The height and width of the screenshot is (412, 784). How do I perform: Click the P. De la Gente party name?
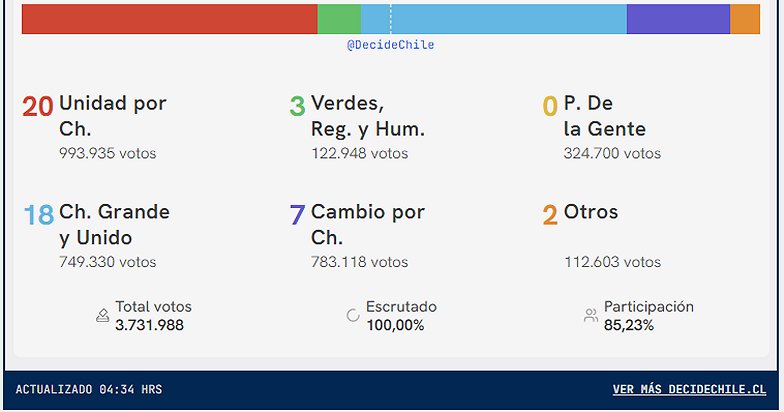(x=604, y=115)
